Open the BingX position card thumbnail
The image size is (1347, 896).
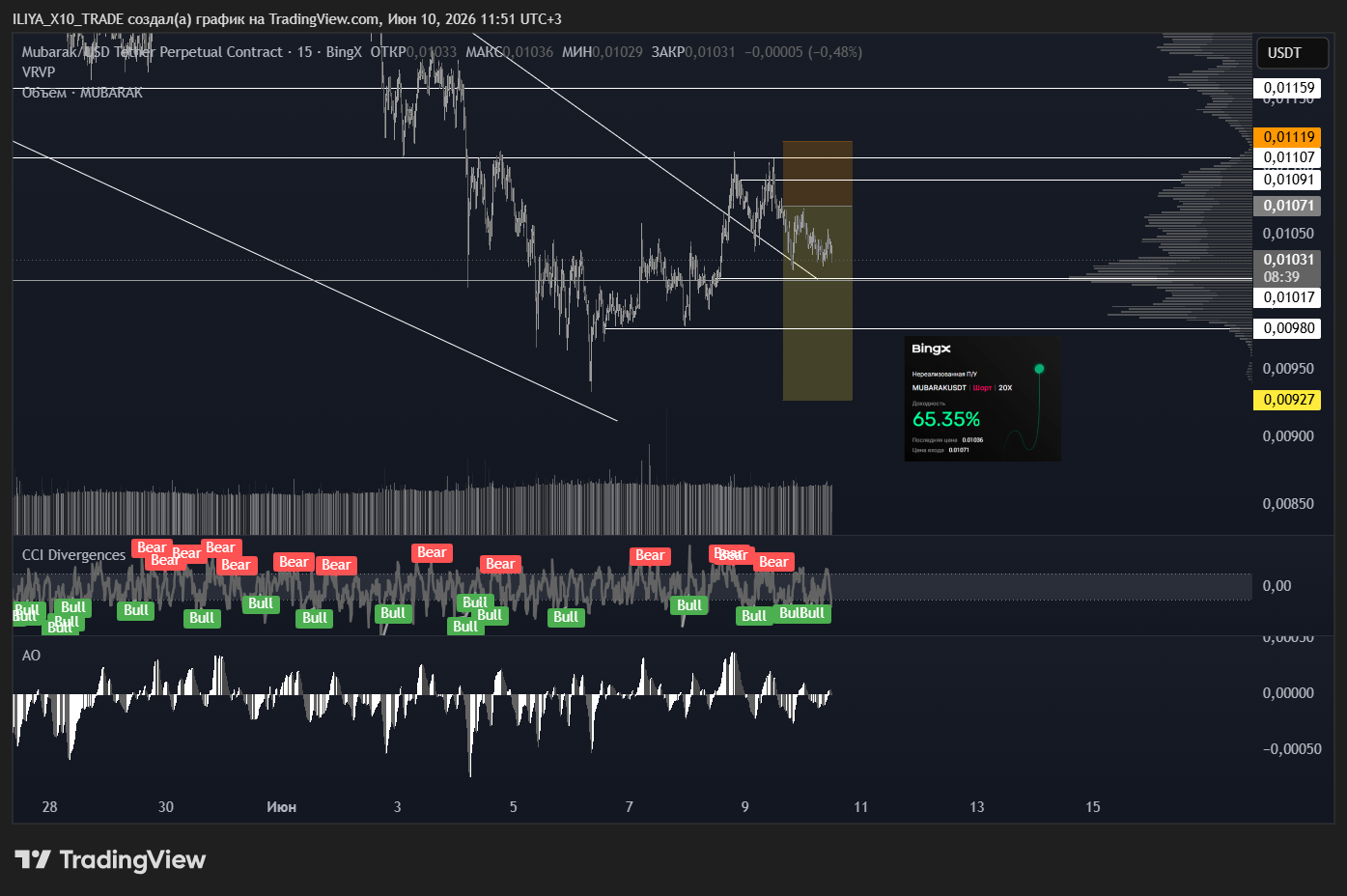click(x=982, y=399)
